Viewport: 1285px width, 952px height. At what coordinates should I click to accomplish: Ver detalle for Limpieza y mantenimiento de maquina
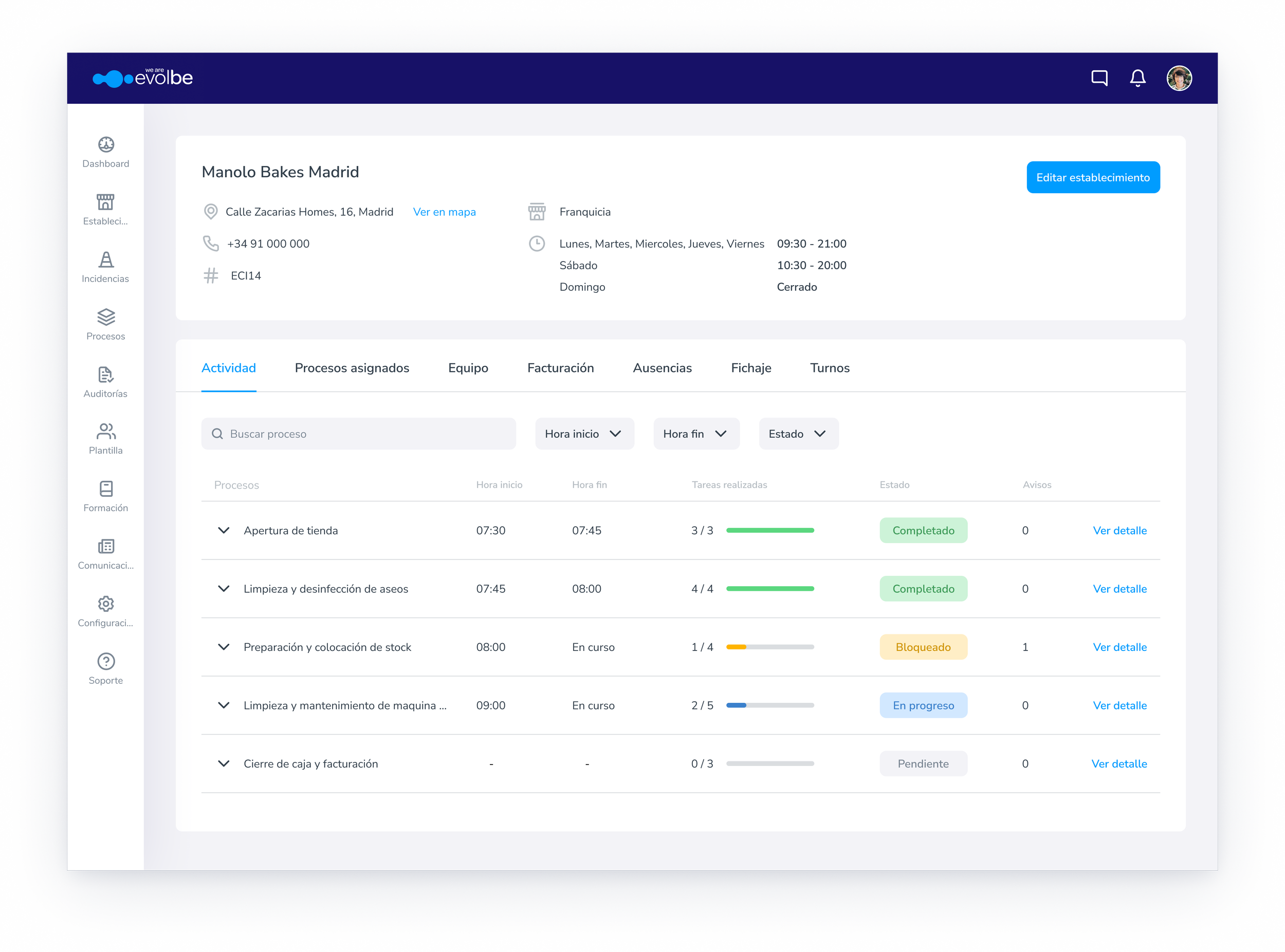click(x=1119, y=705)
